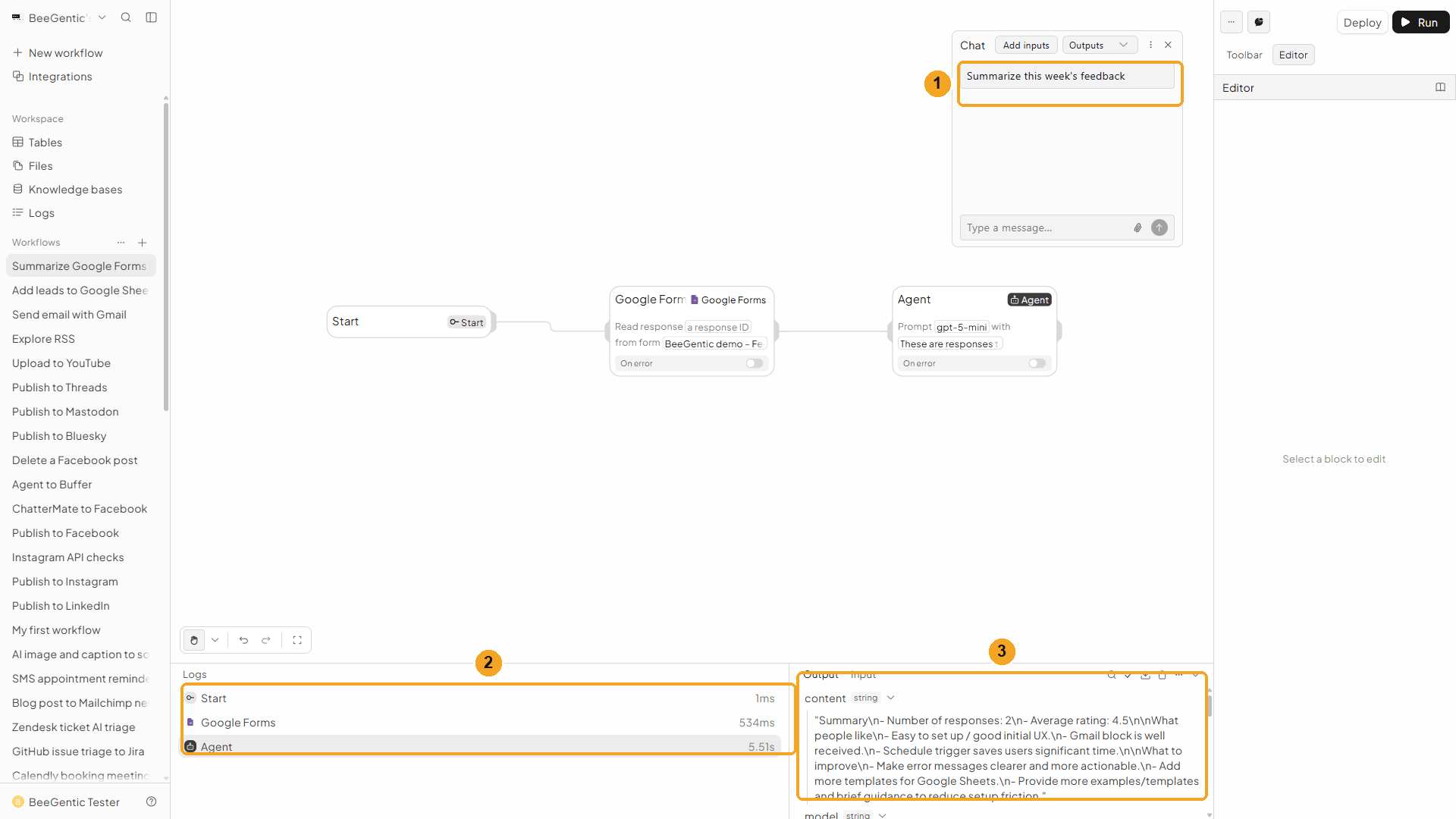
Task: Toggle On error switch in Agent block
Action: [1037, 363]
